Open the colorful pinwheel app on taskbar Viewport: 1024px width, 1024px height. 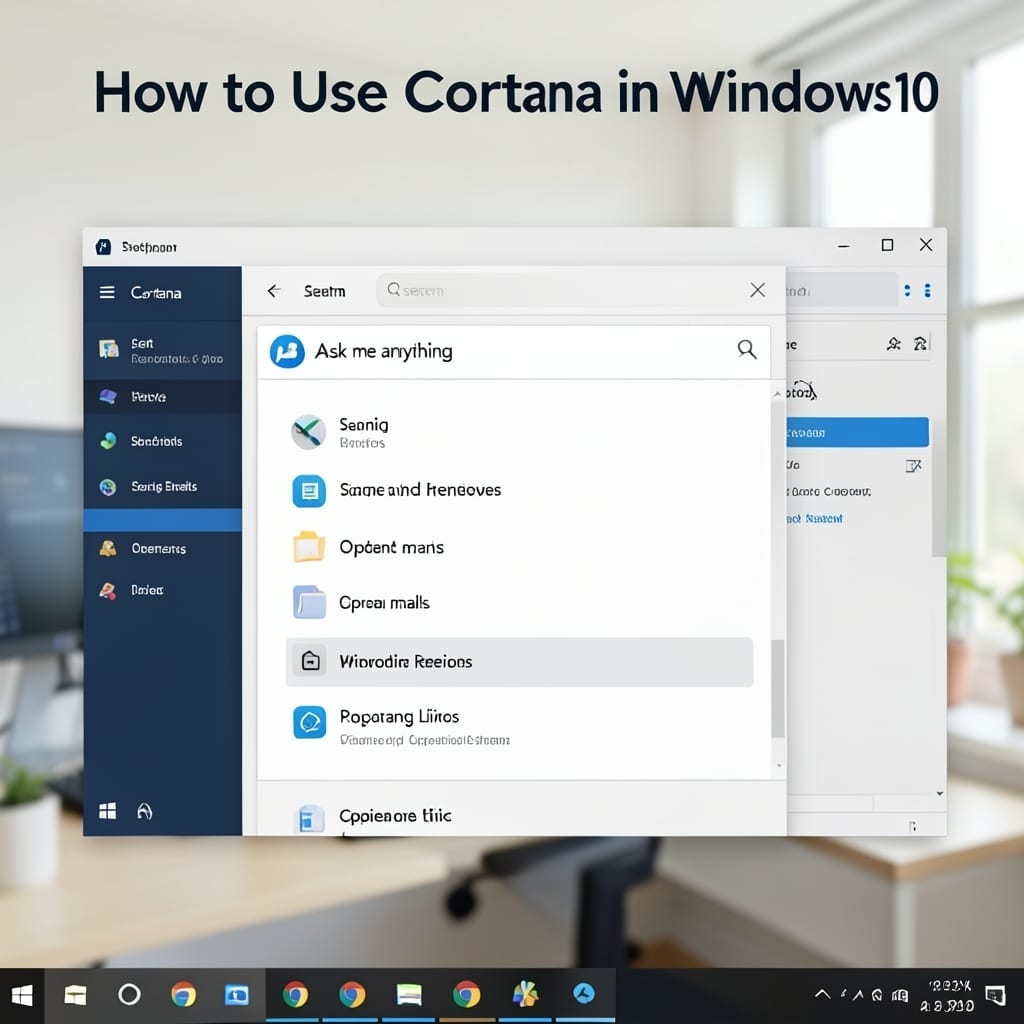point(526,994)
